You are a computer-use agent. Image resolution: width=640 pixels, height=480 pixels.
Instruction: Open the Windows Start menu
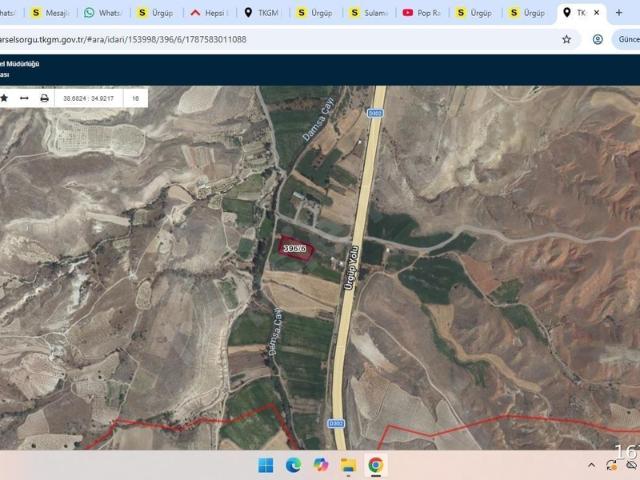266,465
